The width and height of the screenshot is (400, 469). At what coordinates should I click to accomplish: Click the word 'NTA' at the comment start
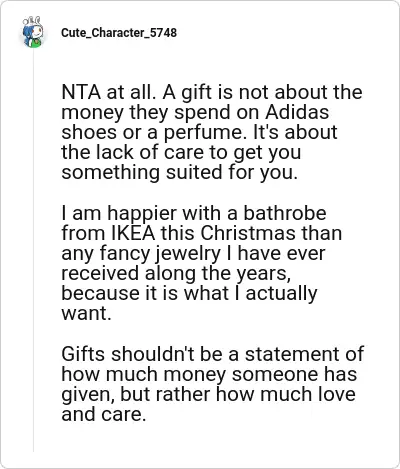81,92
